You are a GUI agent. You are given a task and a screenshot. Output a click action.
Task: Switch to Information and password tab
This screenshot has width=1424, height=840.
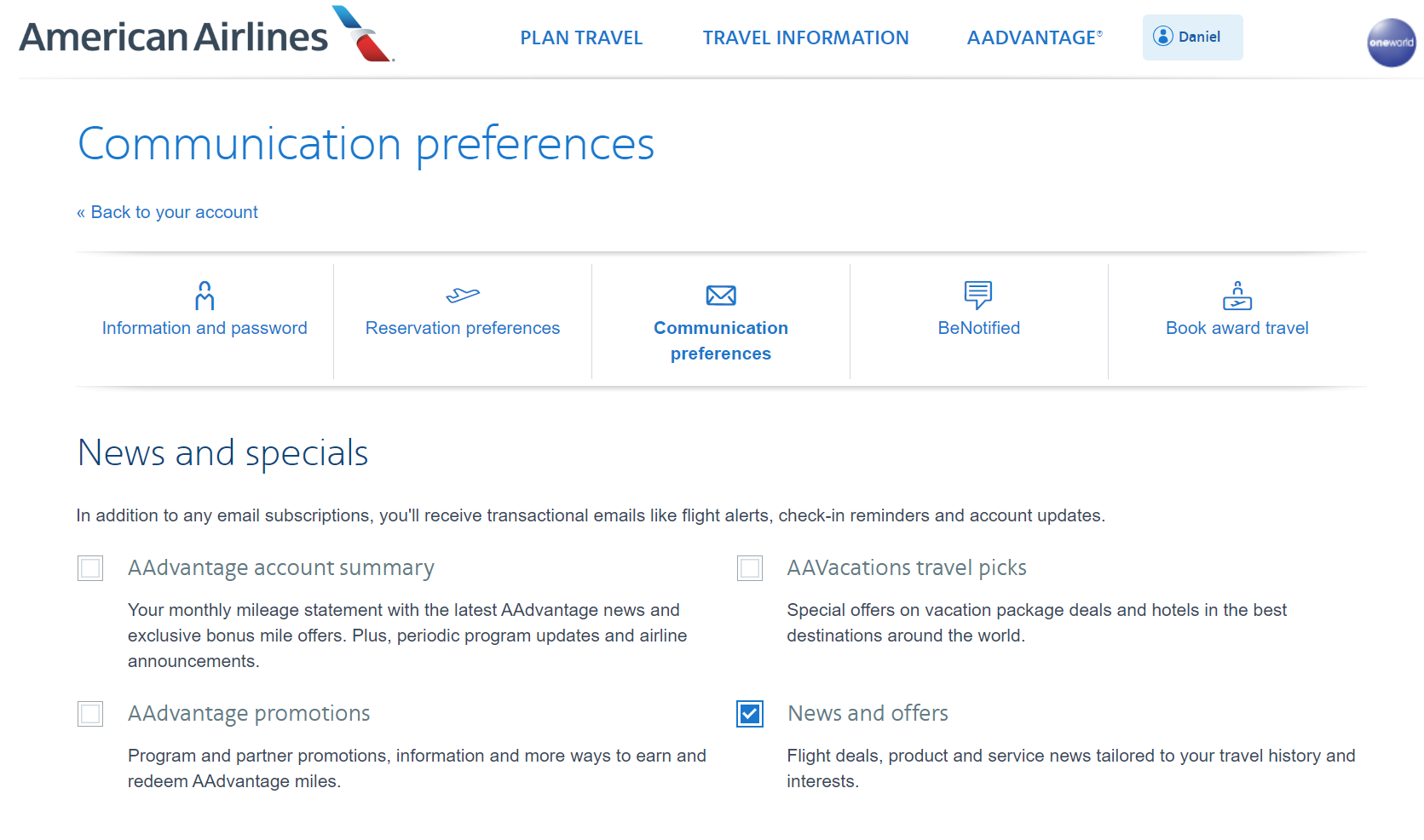coord(205,328)
